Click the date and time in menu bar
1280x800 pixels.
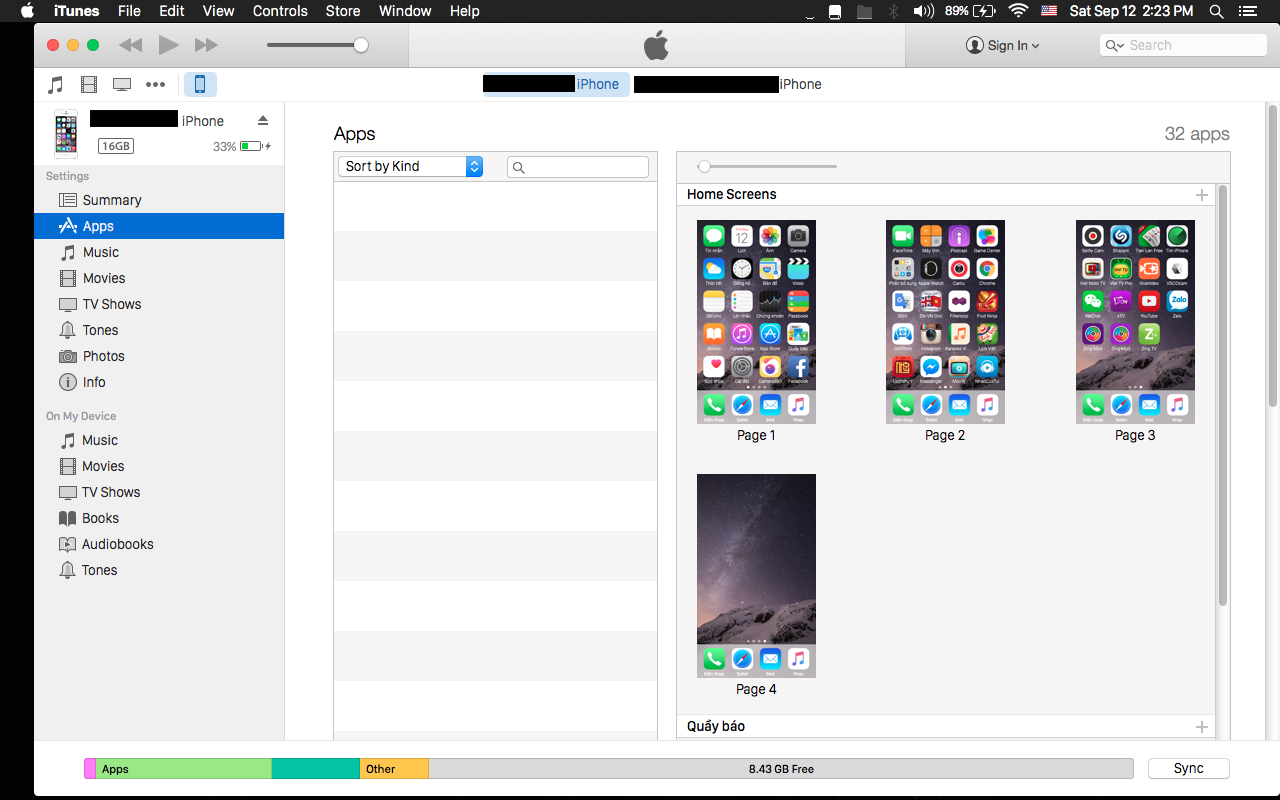(1131, 11)
